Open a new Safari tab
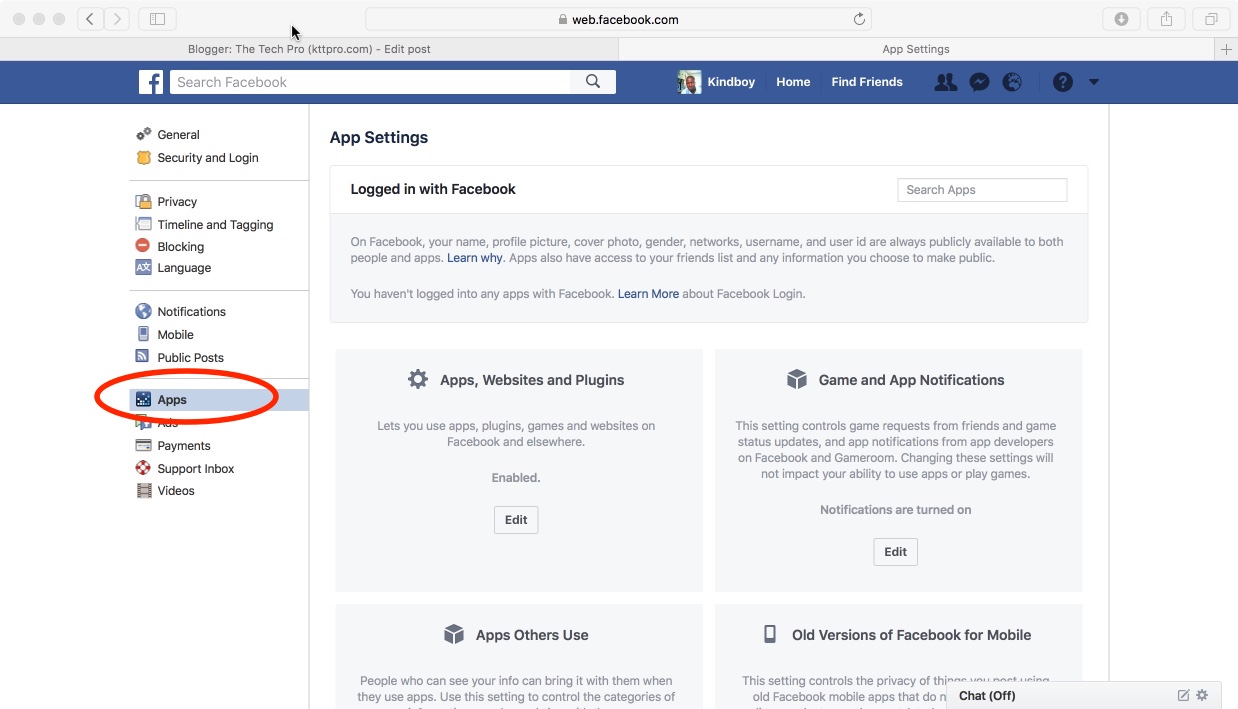1238x709 pixels. [1226, 49]
